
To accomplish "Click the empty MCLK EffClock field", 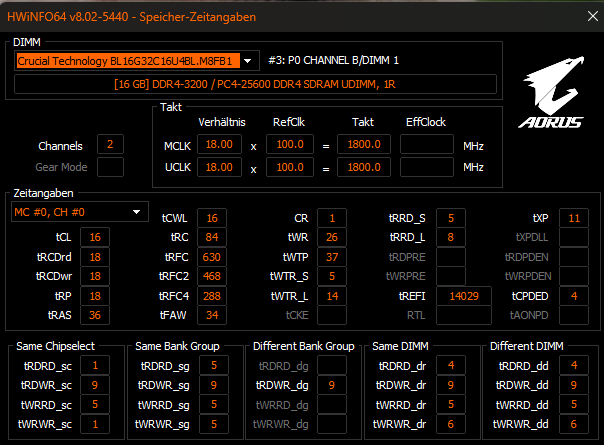I will pos(427,144).
